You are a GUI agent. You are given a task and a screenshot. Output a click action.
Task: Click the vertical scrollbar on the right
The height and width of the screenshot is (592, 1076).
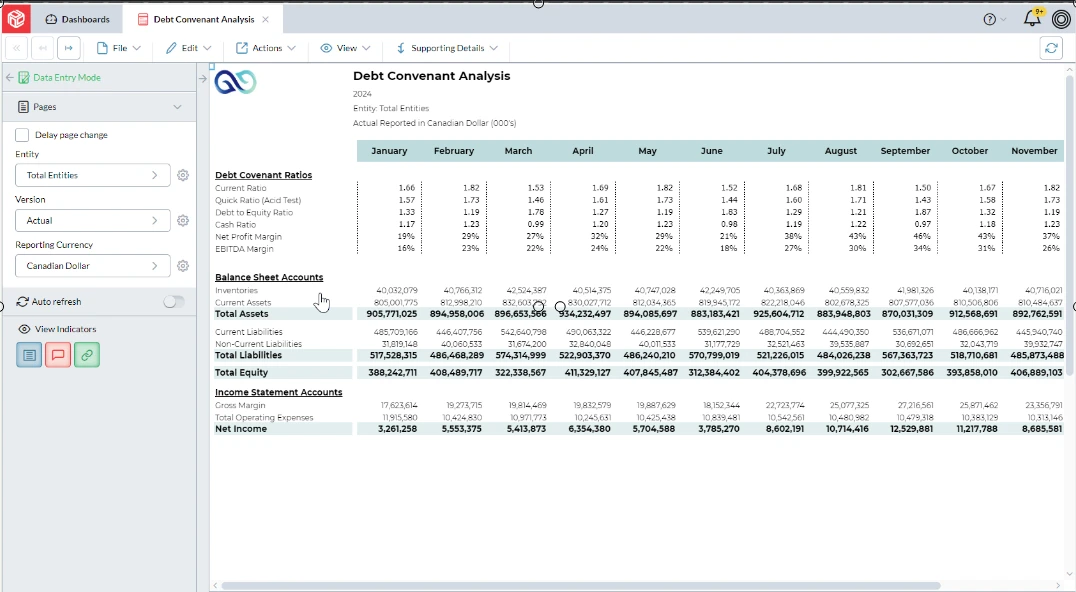(x=1071, y=225)
